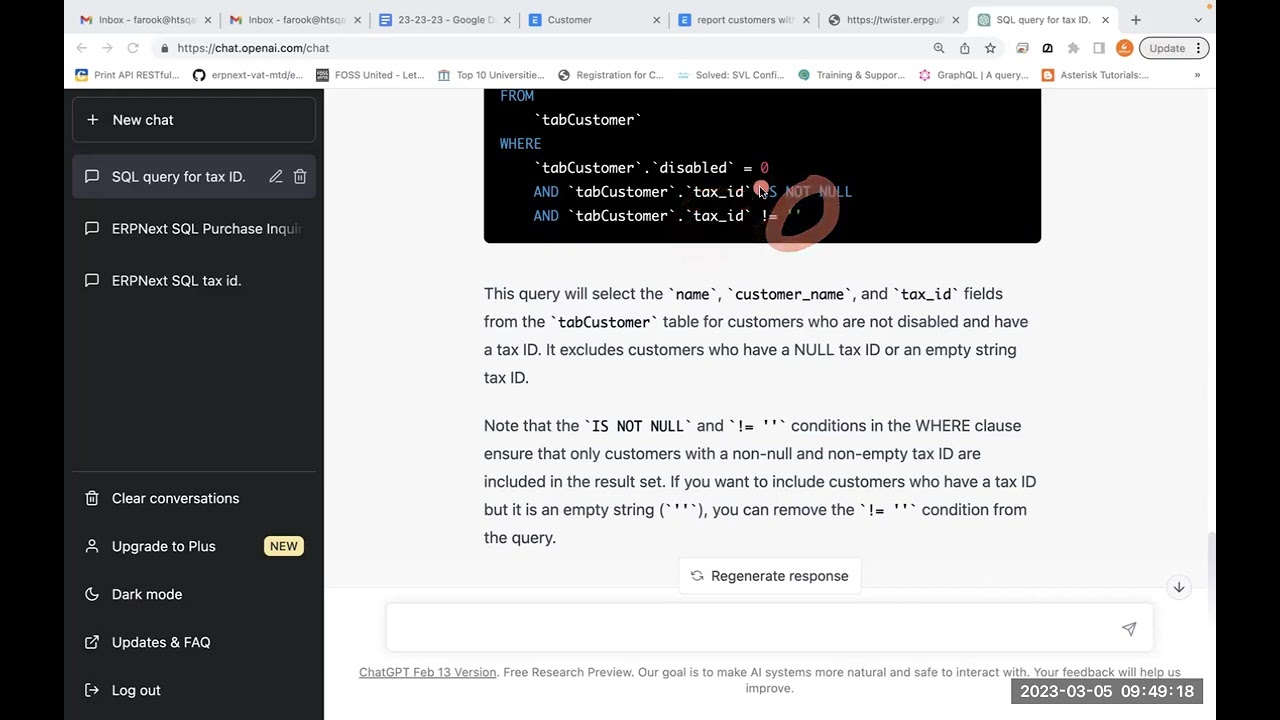Open the Update browser menu
The width and height of the screenshot is (1280, 720).
tap(1174, 48)
